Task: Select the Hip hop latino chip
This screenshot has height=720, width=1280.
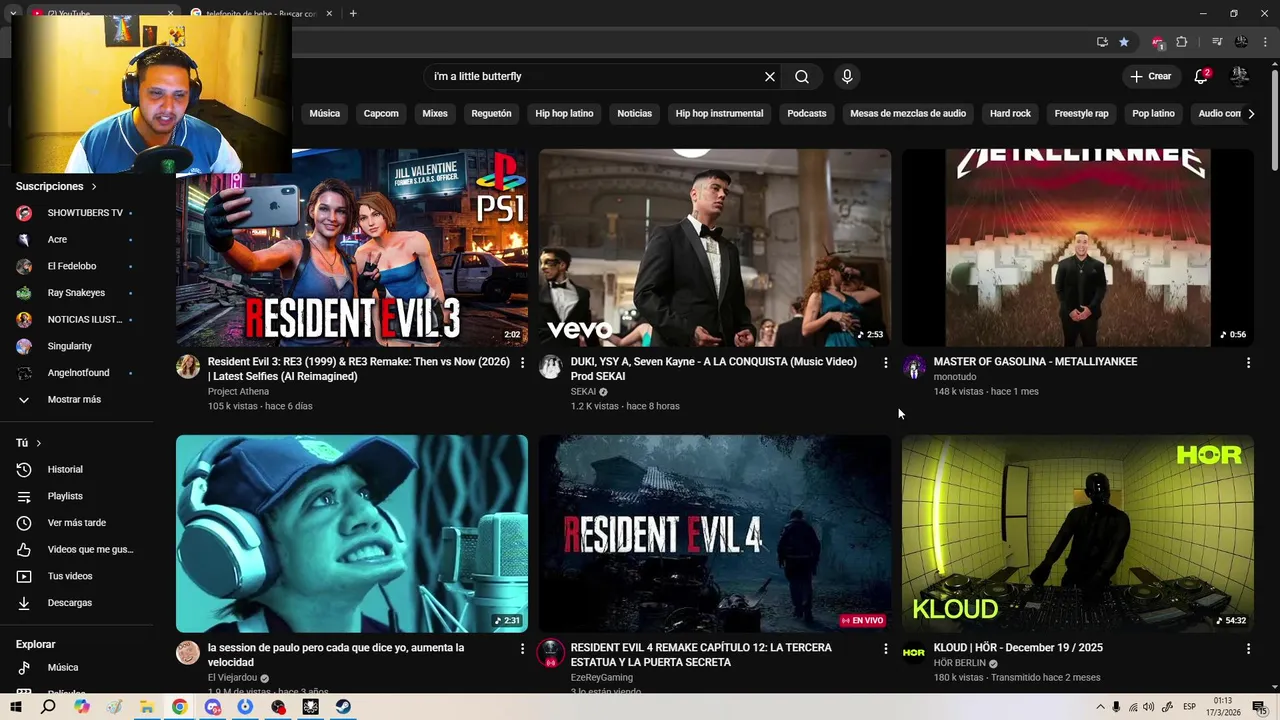Action: pos(564,113)
